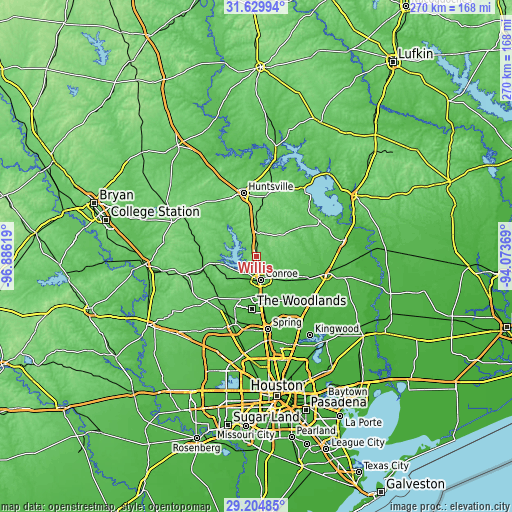The width and height of the screenshot is (512, 512).
Task: Click the Lufkin label
Action: click(416, 54)
